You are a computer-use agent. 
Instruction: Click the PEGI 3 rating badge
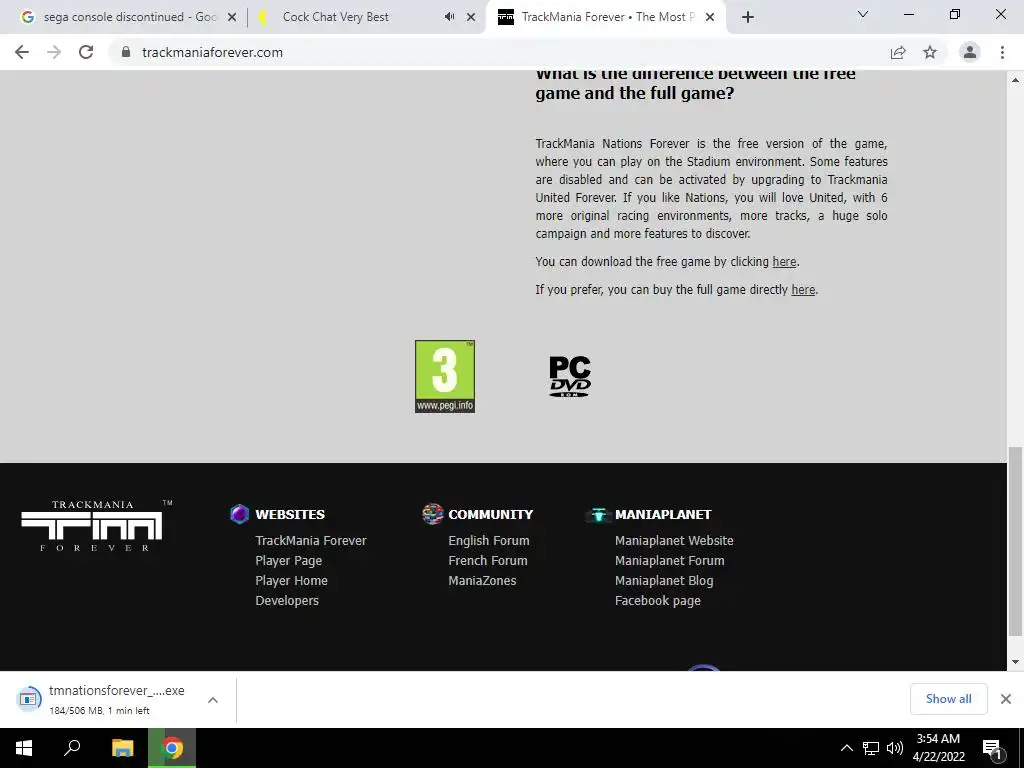[x=445, y=376]
